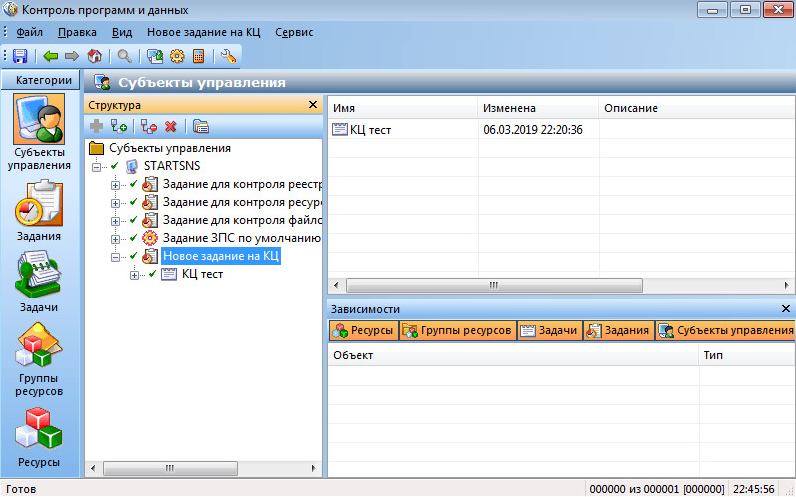Screen dimensions: 796x497
Task: Open Задачи category in sidebar
Action: click(x=39, y=282)
